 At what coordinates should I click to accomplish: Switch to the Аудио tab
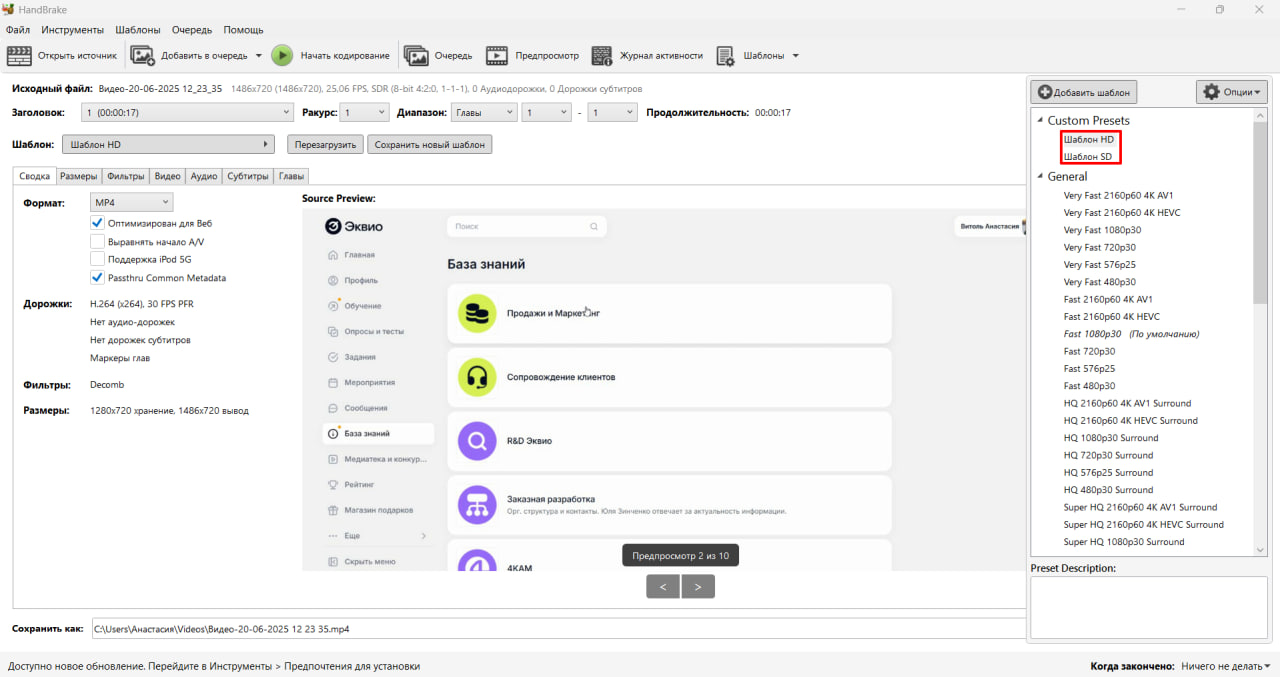click(x=204, y=176)
